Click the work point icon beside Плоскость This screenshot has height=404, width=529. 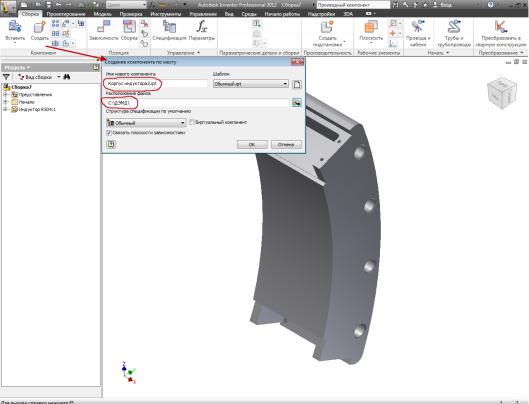[x=392, y=33]
